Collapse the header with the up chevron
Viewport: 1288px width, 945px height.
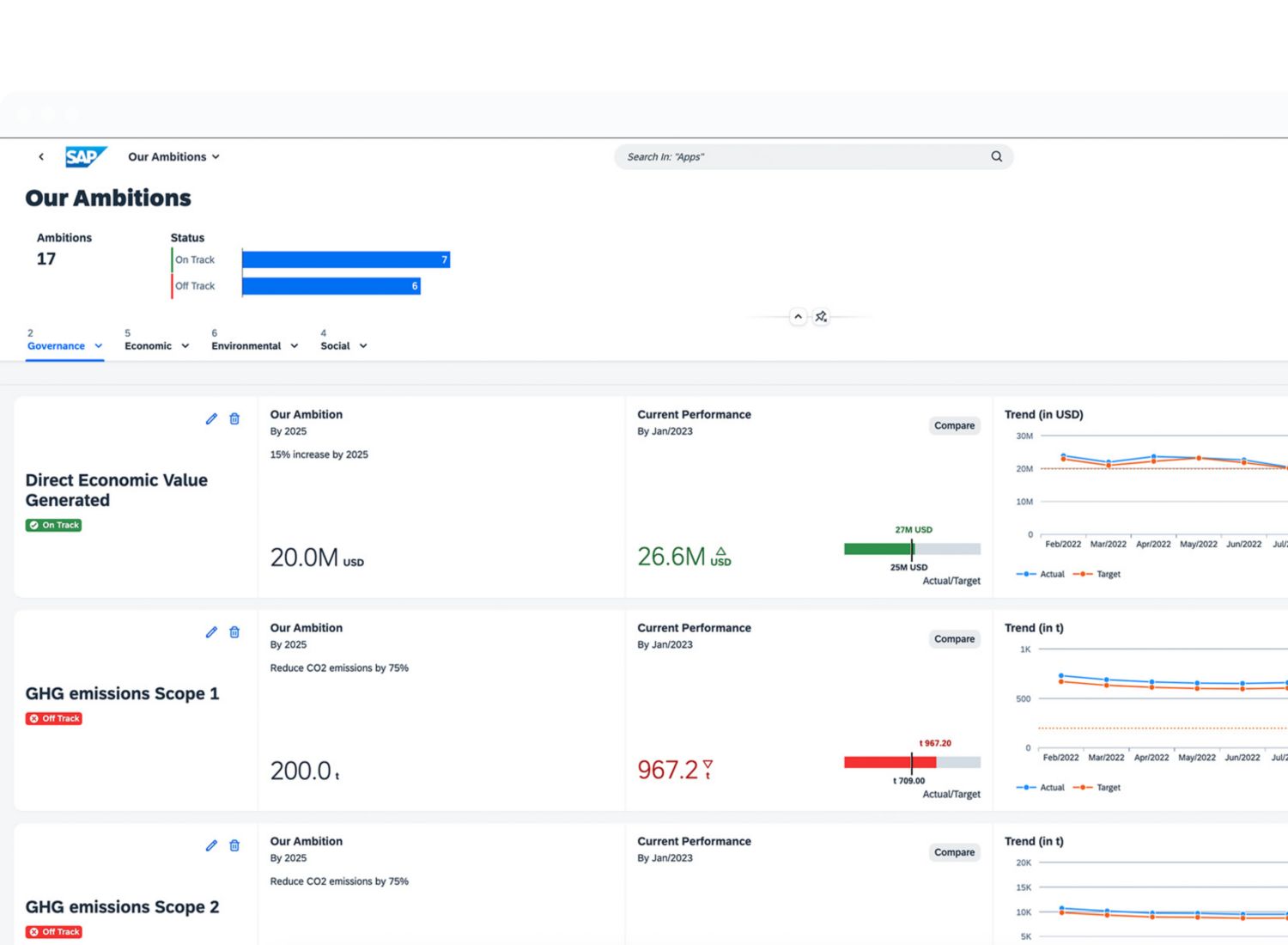tap(798, 317)
